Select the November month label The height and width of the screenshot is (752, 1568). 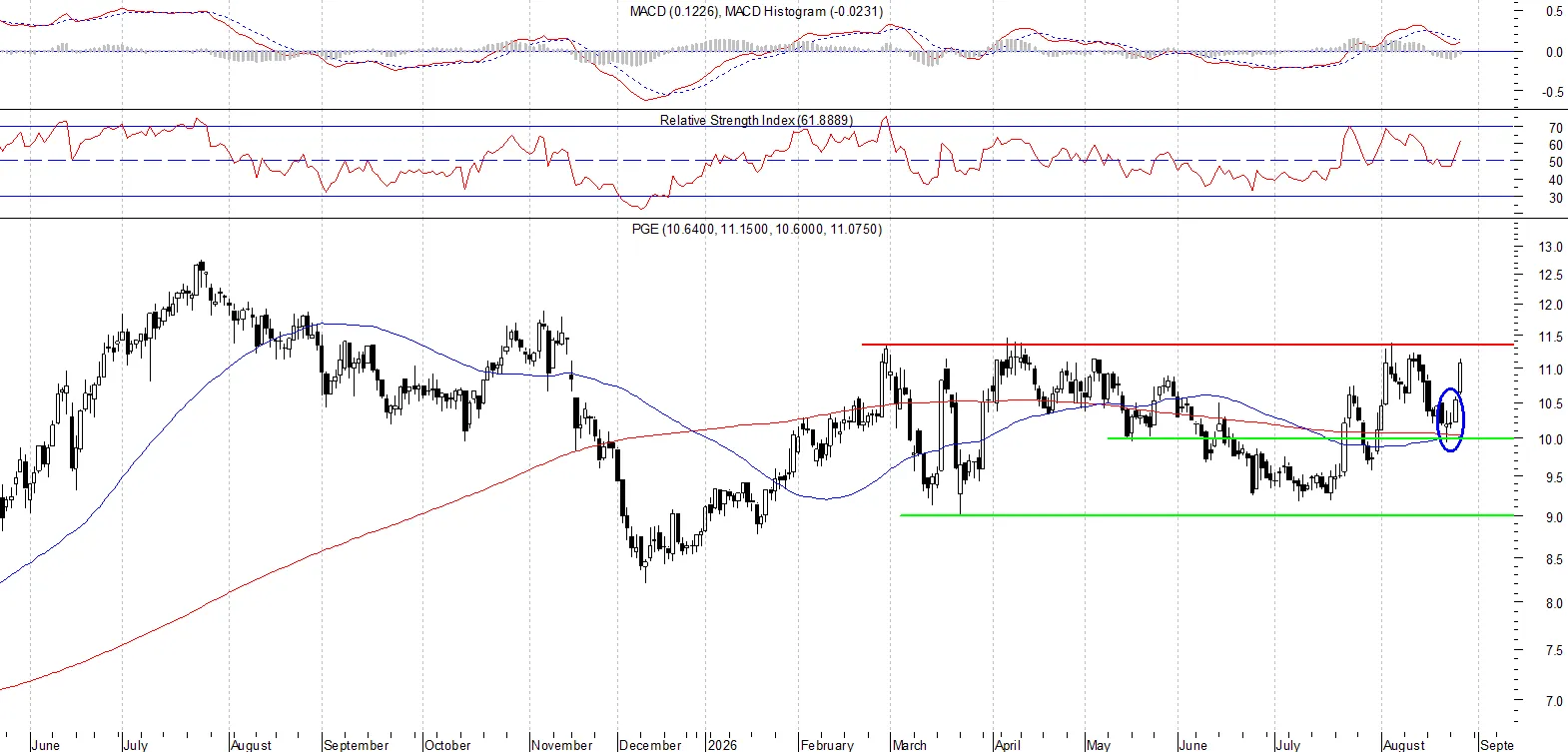point(562,745)
